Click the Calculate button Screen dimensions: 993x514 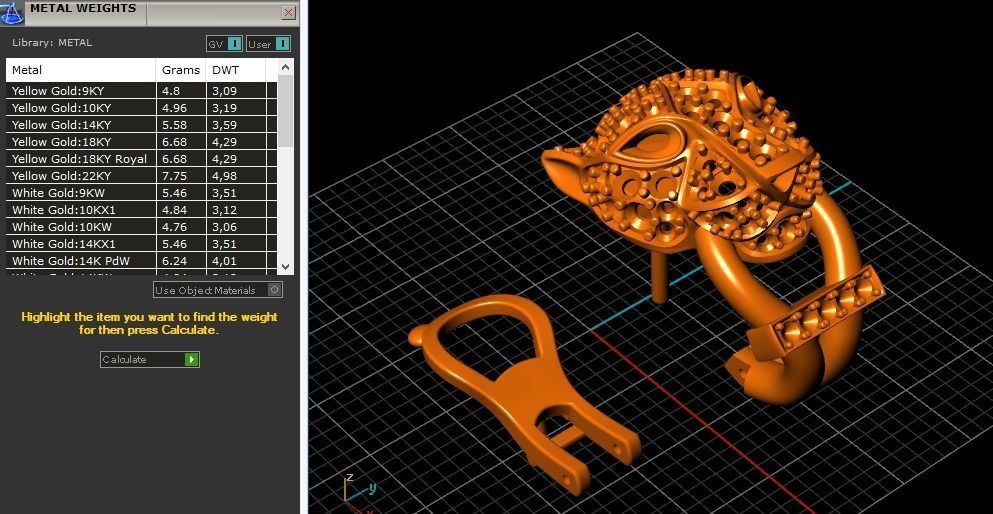coord(149,360)
